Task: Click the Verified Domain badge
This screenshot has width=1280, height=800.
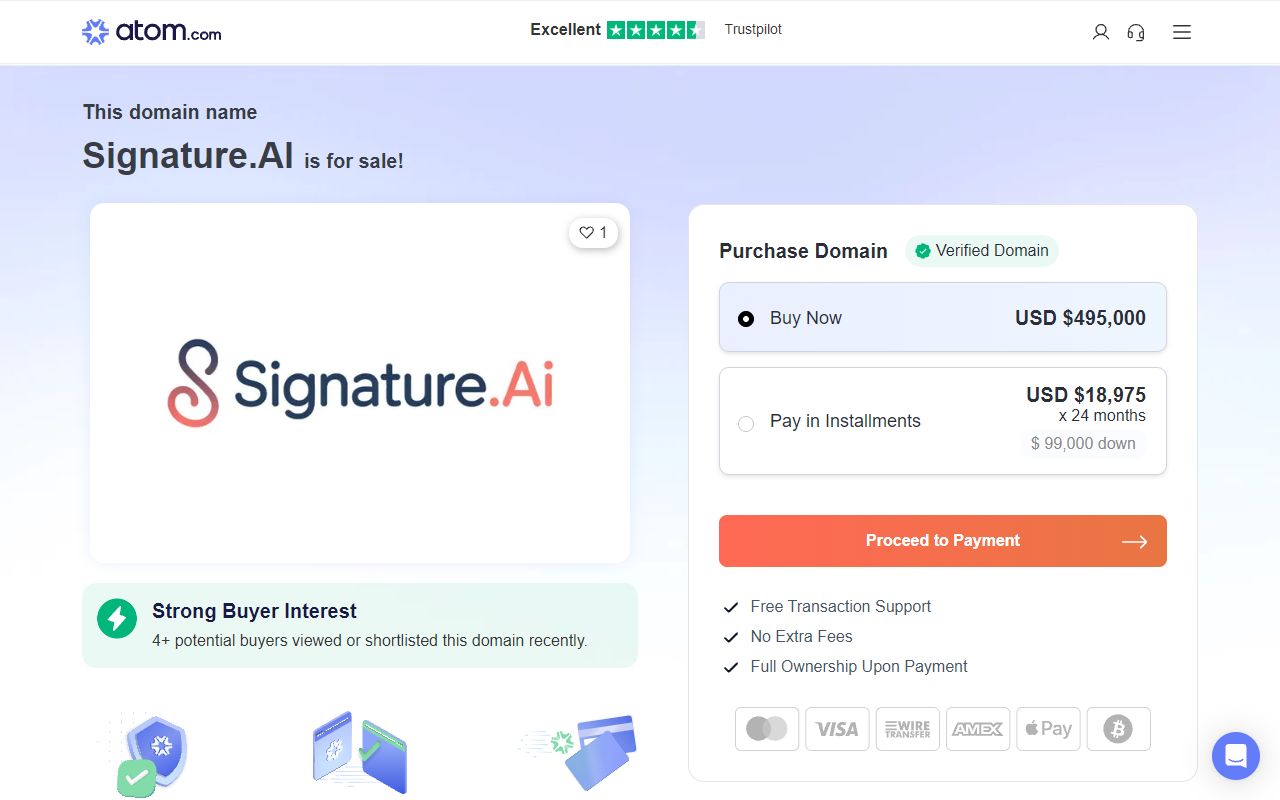Action: (981, 251)
